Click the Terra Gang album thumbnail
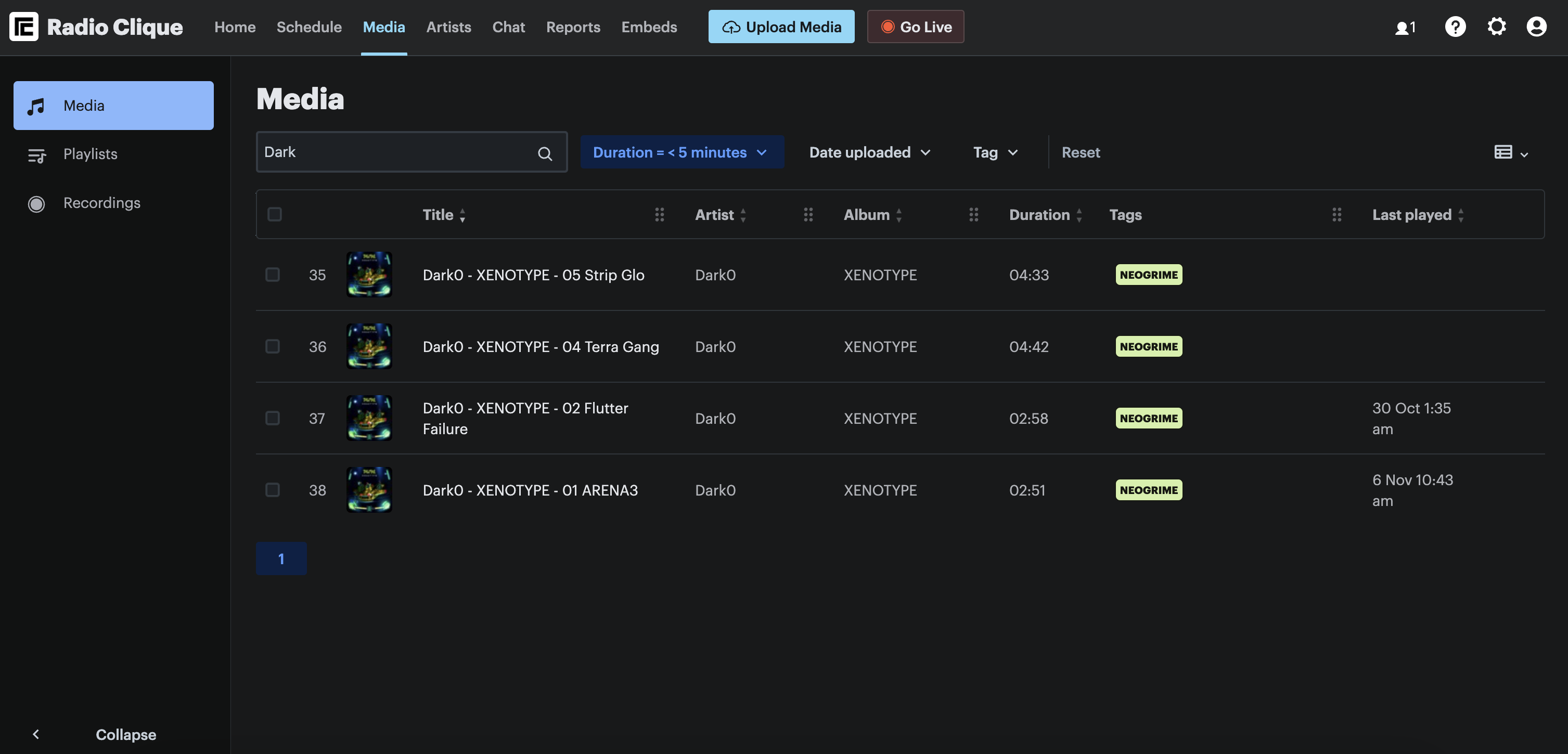This screenshot has height=754, width=1568. [x=369, y=346]
